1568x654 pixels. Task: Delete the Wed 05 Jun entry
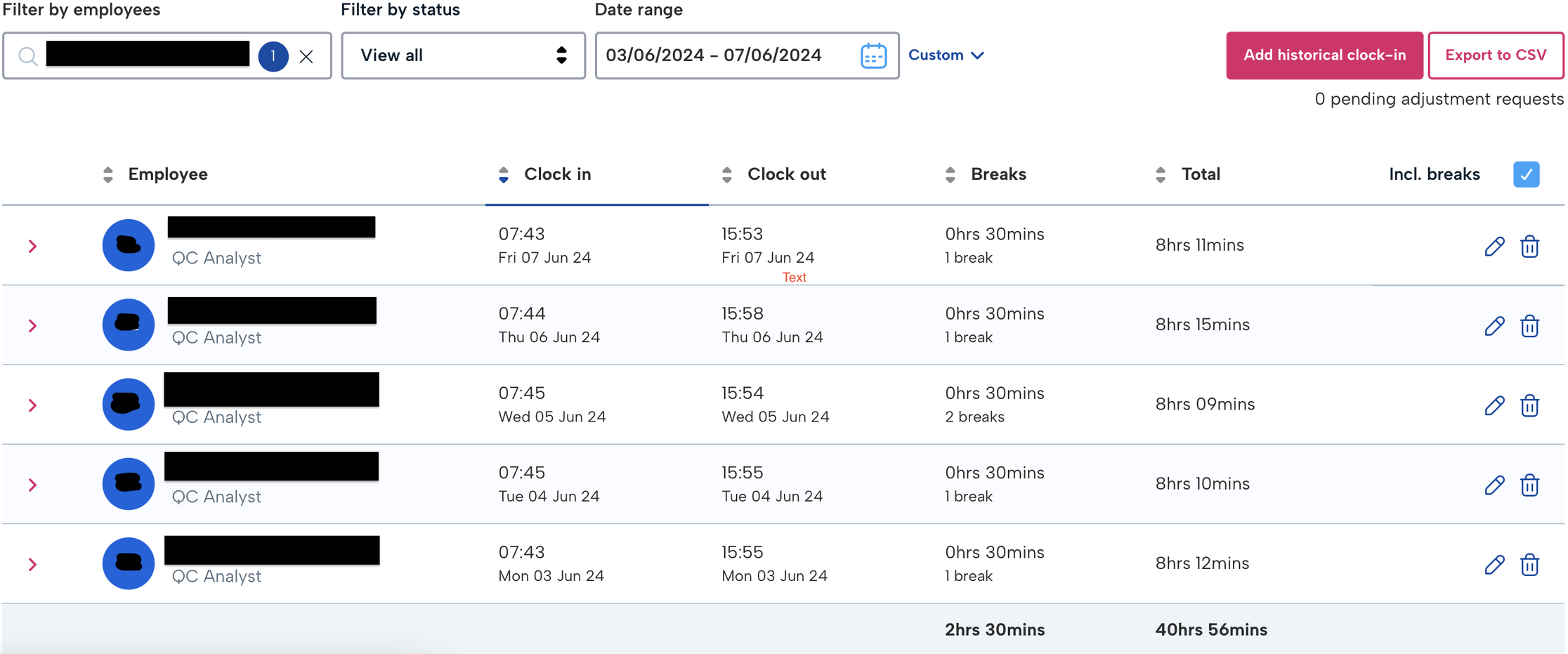pyautogui.click(x=1529, y=405)
